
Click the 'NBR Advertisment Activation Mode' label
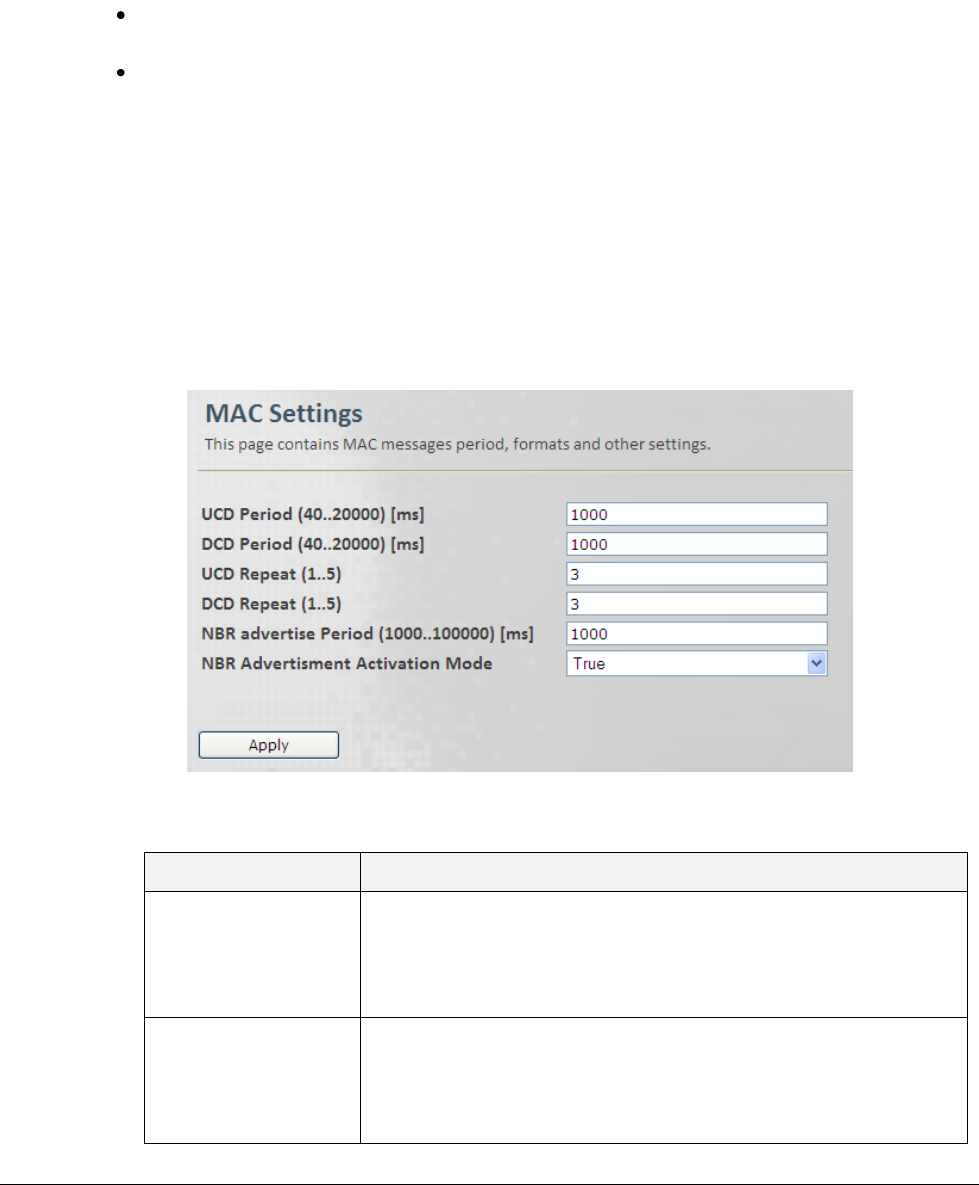point(347,664)
